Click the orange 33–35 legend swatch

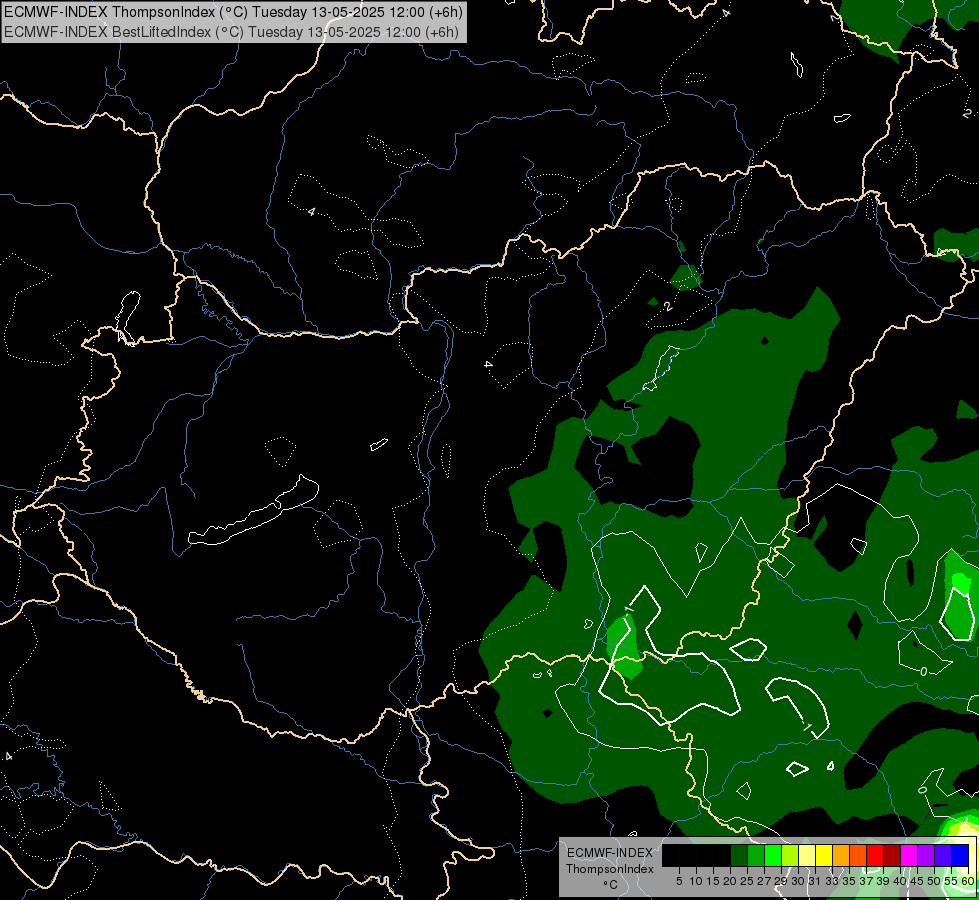click(841, 855)
